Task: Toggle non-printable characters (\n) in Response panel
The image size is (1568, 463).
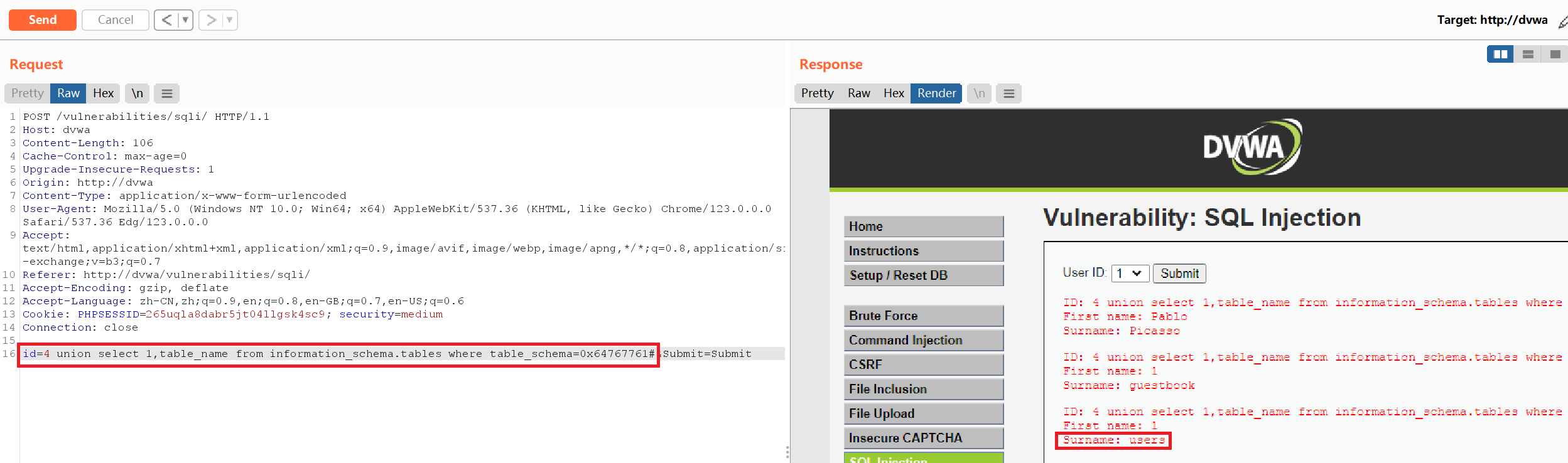Action: [980, 93]
